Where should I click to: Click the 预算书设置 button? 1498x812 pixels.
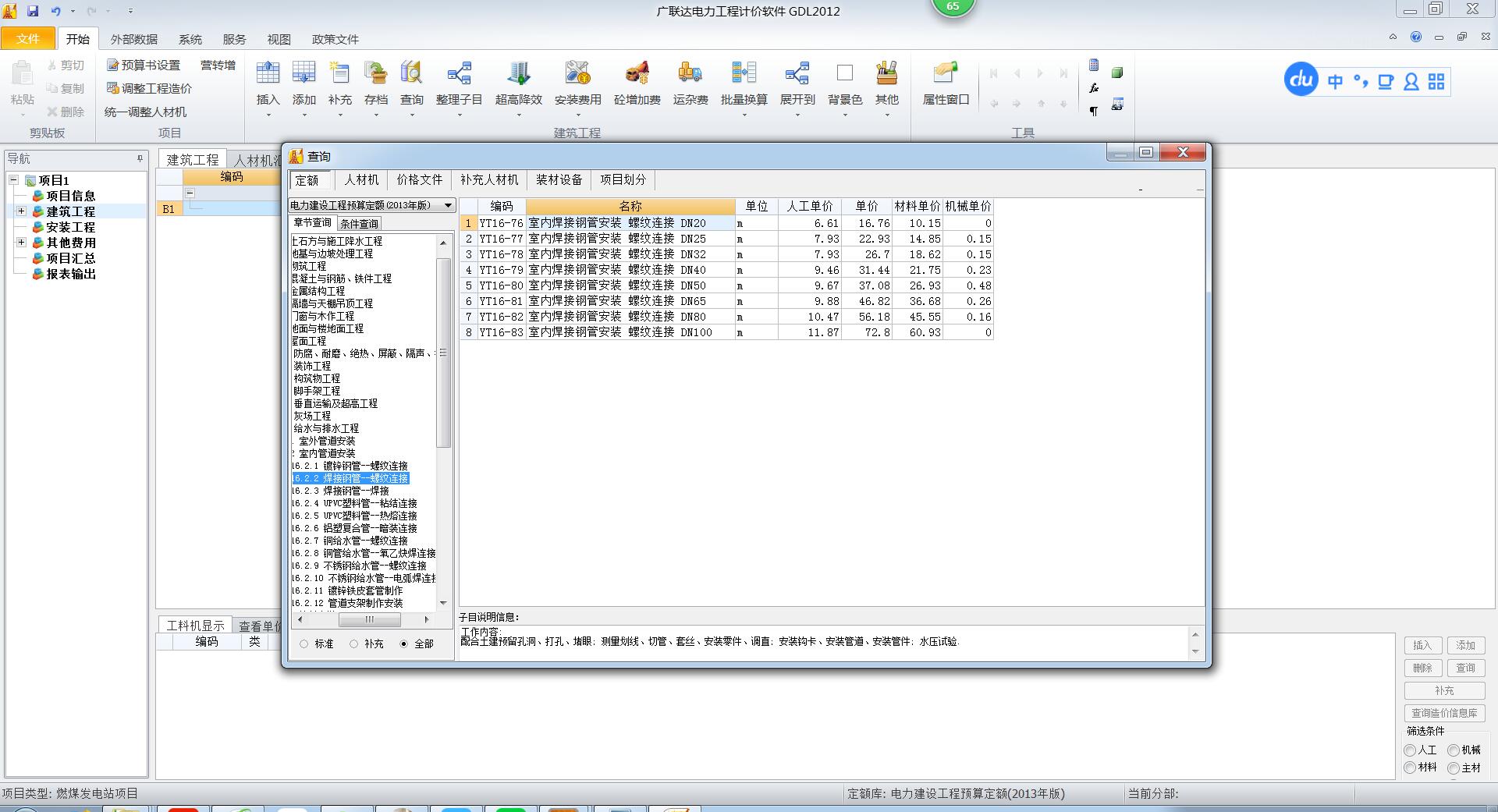click(x=144, y=66)
